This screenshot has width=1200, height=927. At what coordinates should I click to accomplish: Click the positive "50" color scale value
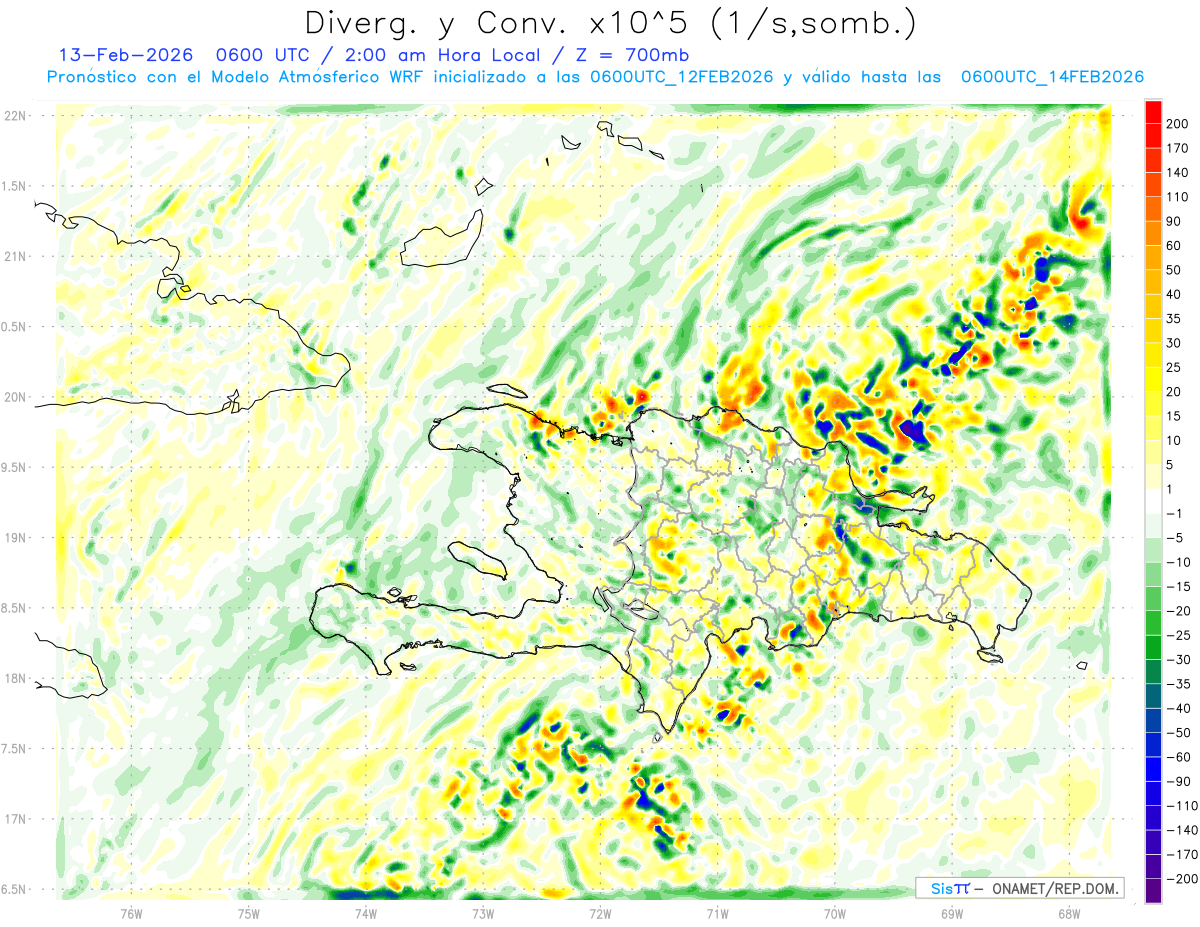tap(1175, 270)
